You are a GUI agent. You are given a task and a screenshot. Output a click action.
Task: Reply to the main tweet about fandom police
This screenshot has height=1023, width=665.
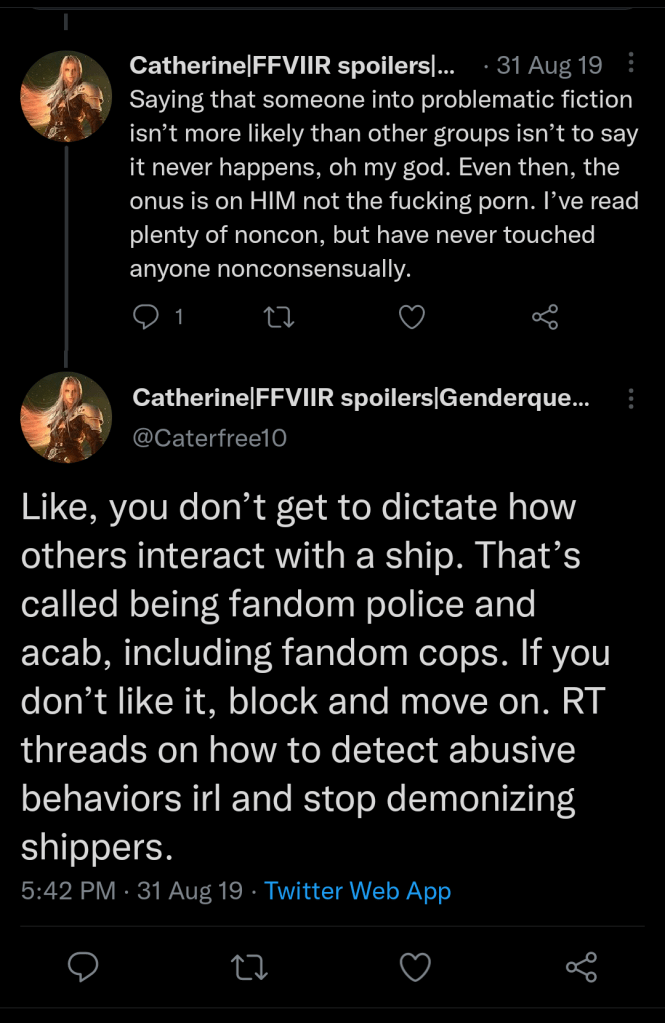[x=82, y=966]
